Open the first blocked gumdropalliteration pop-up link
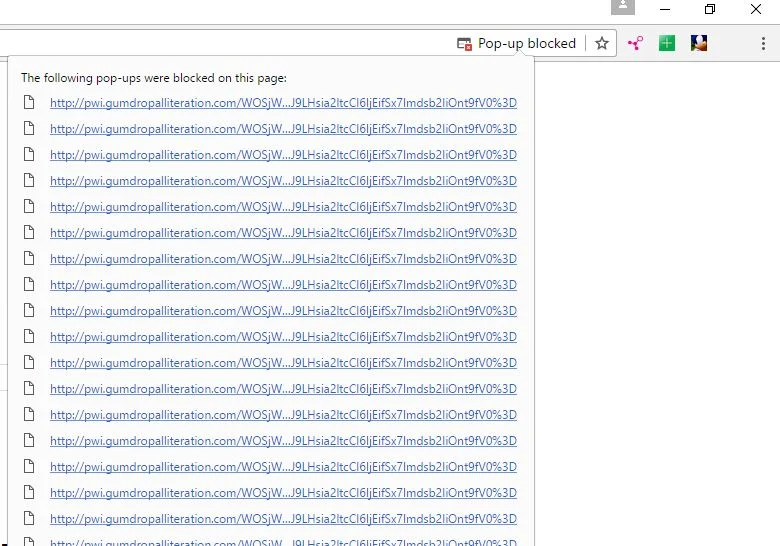This screenshot has width=780, height=546. click(283, 103)
